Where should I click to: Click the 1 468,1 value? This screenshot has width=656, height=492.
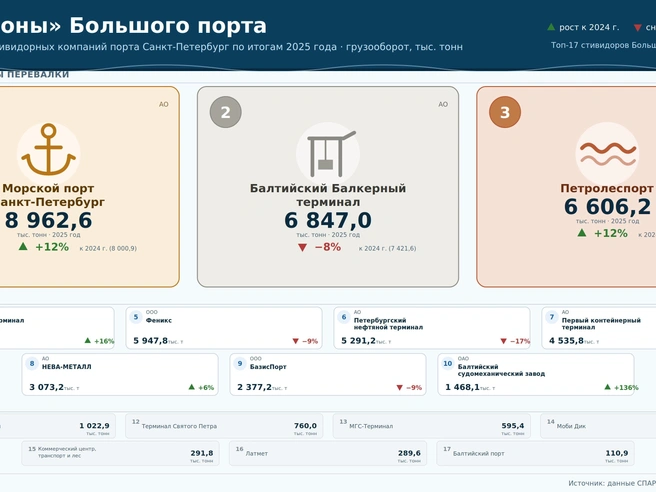pyautogui.click(x=462, y=387)
